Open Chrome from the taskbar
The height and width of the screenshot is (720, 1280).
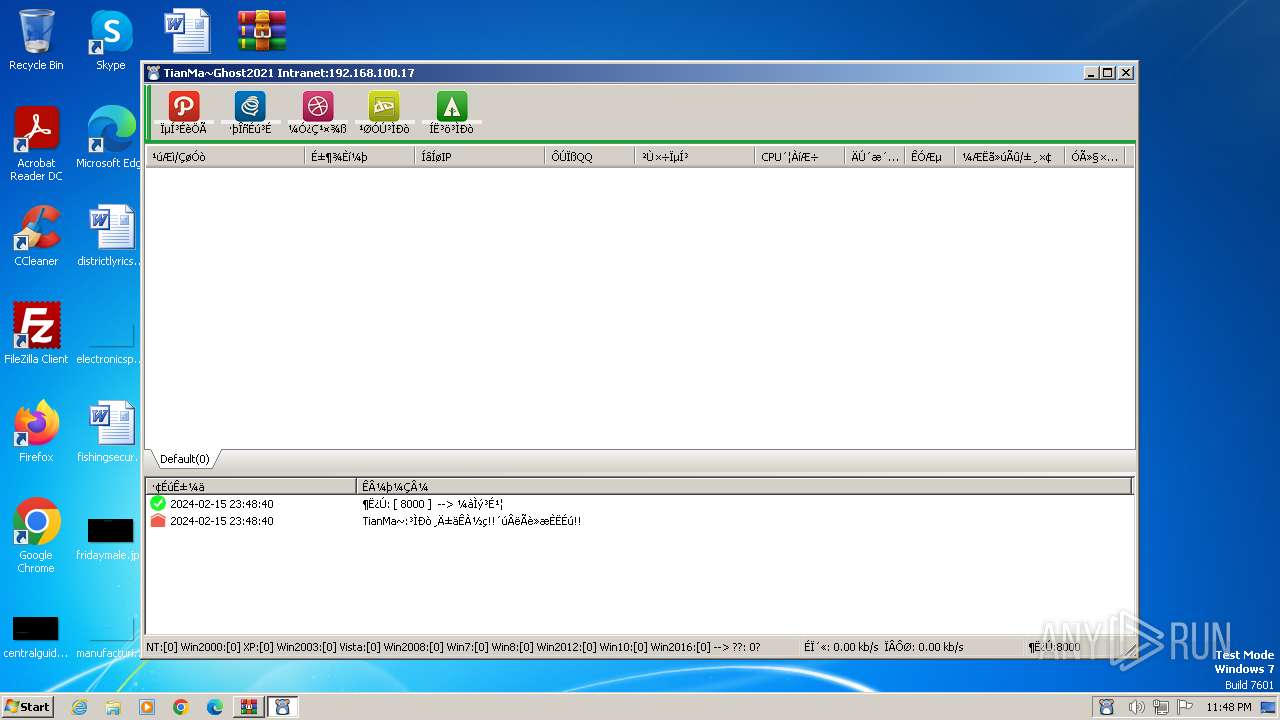click(181, 707)
